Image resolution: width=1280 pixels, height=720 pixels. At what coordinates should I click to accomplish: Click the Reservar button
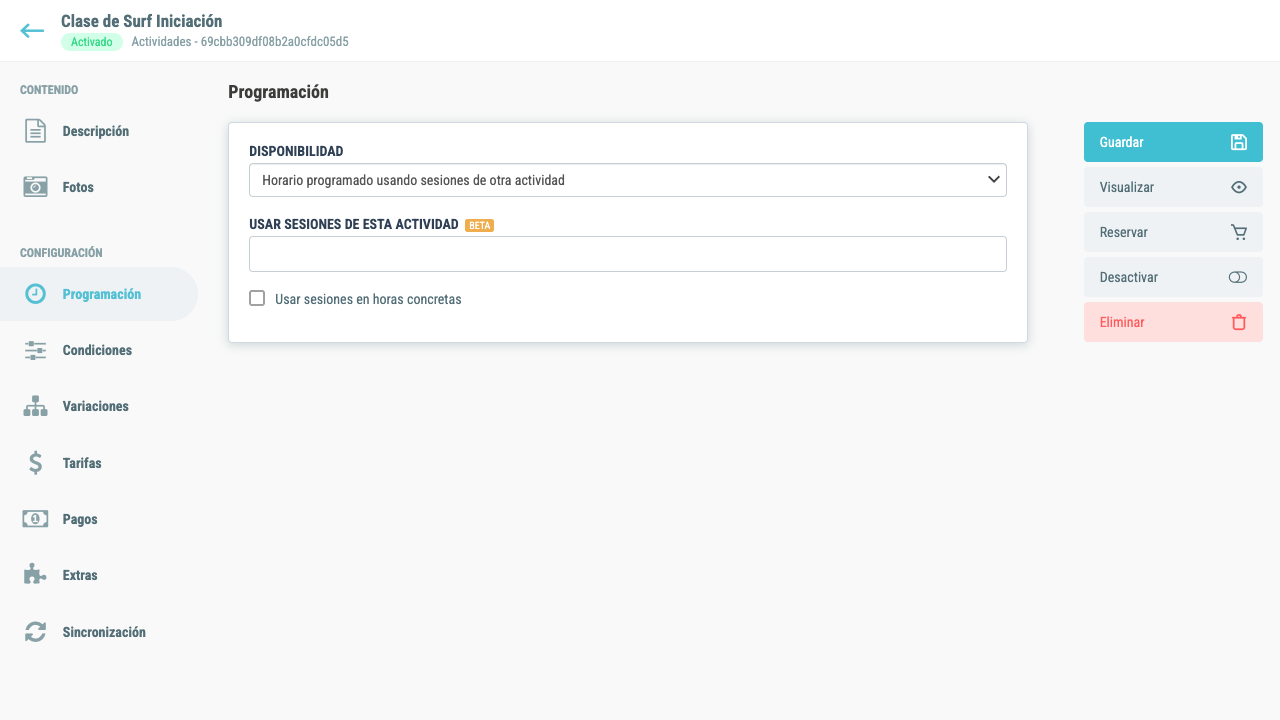(1173, 232)
